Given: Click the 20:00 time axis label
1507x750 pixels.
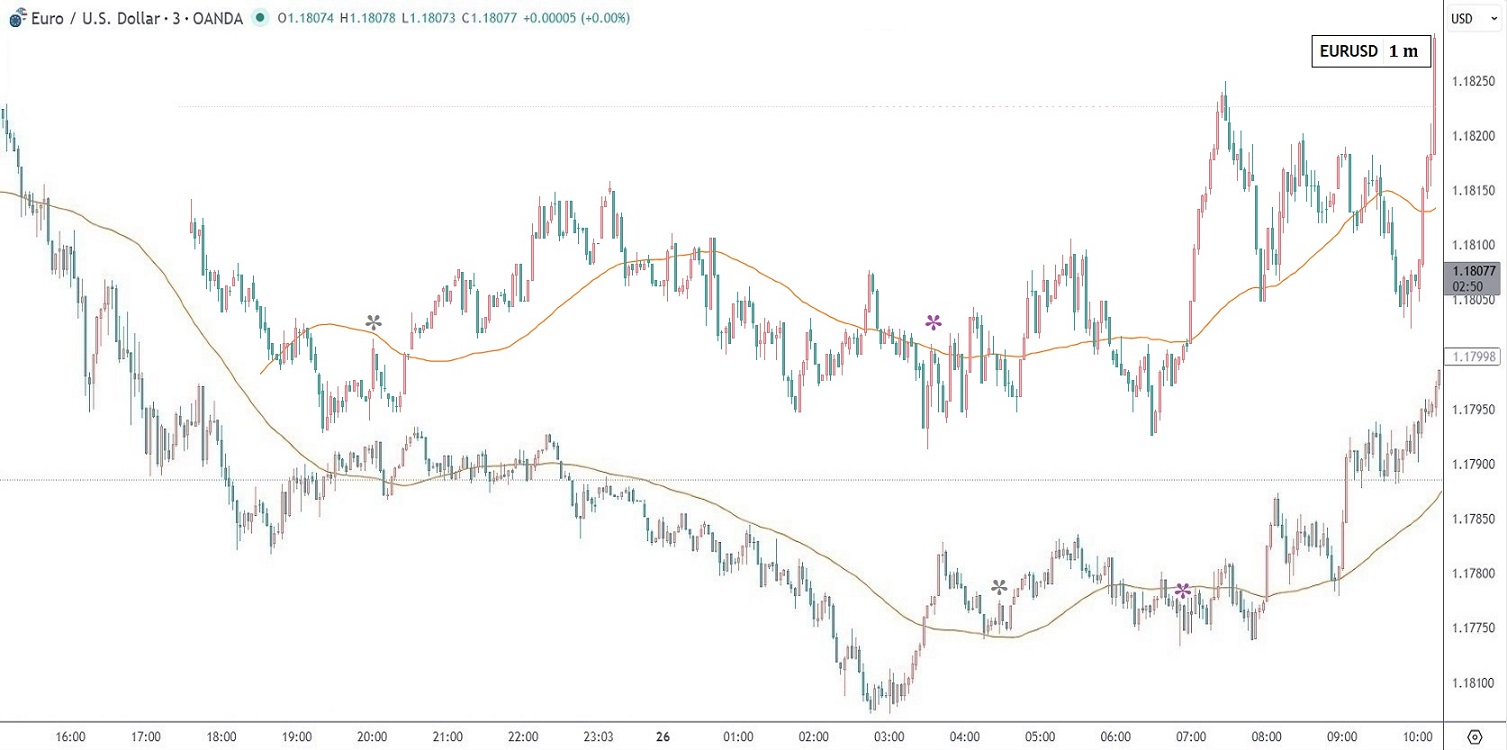Looking at the screenshot, I should pos(372,737).
